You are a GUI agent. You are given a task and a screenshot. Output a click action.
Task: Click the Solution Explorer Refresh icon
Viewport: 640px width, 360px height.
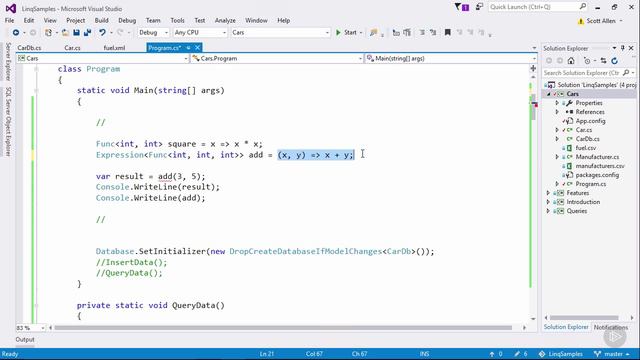614,61
